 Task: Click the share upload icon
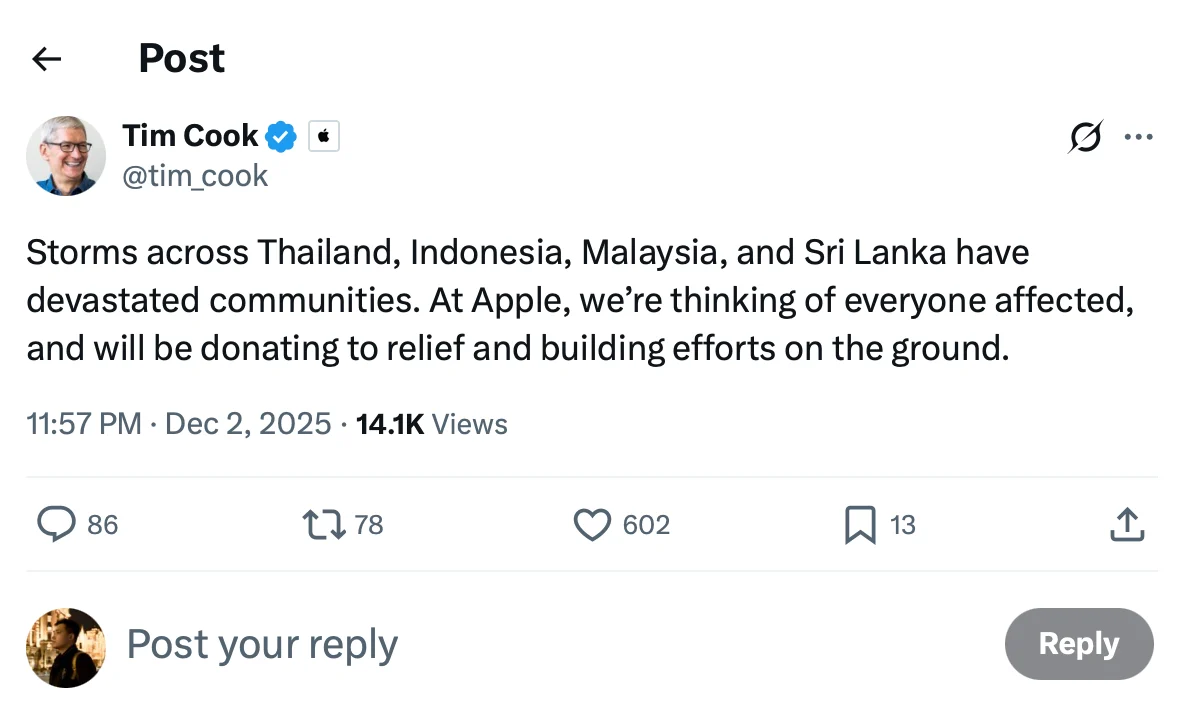(x=1127, y=524)
